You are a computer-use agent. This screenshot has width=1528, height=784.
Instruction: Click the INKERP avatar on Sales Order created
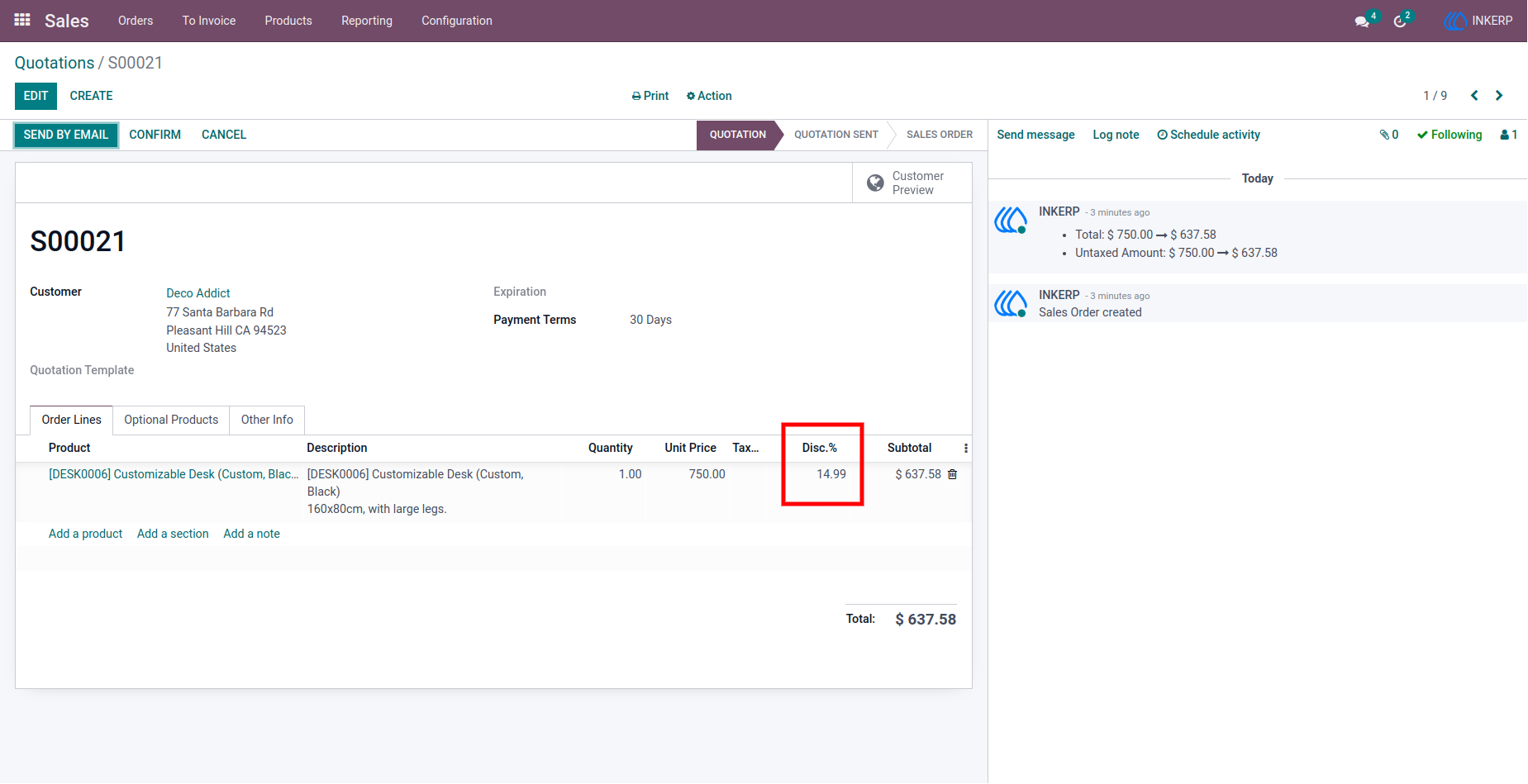(x=1011, y=303)
